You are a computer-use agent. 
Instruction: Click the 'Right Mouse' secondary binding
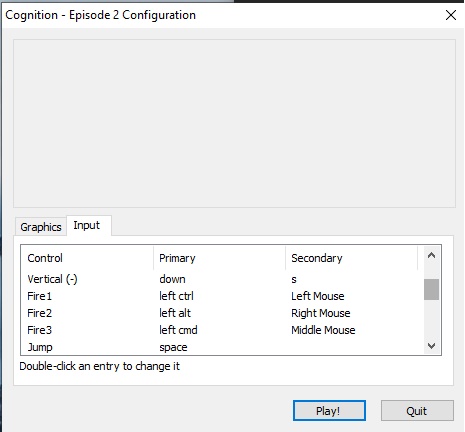[x=321, y=313]
